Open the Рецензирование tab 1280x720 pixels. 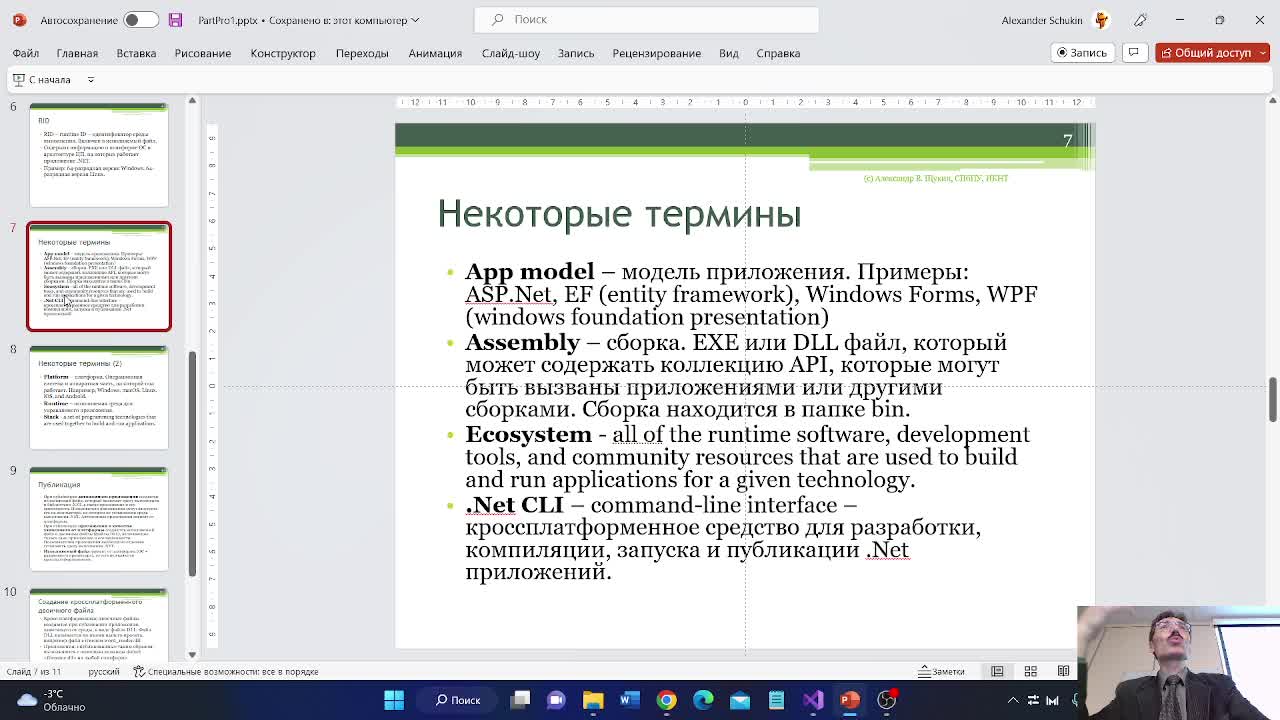(656, 53)
